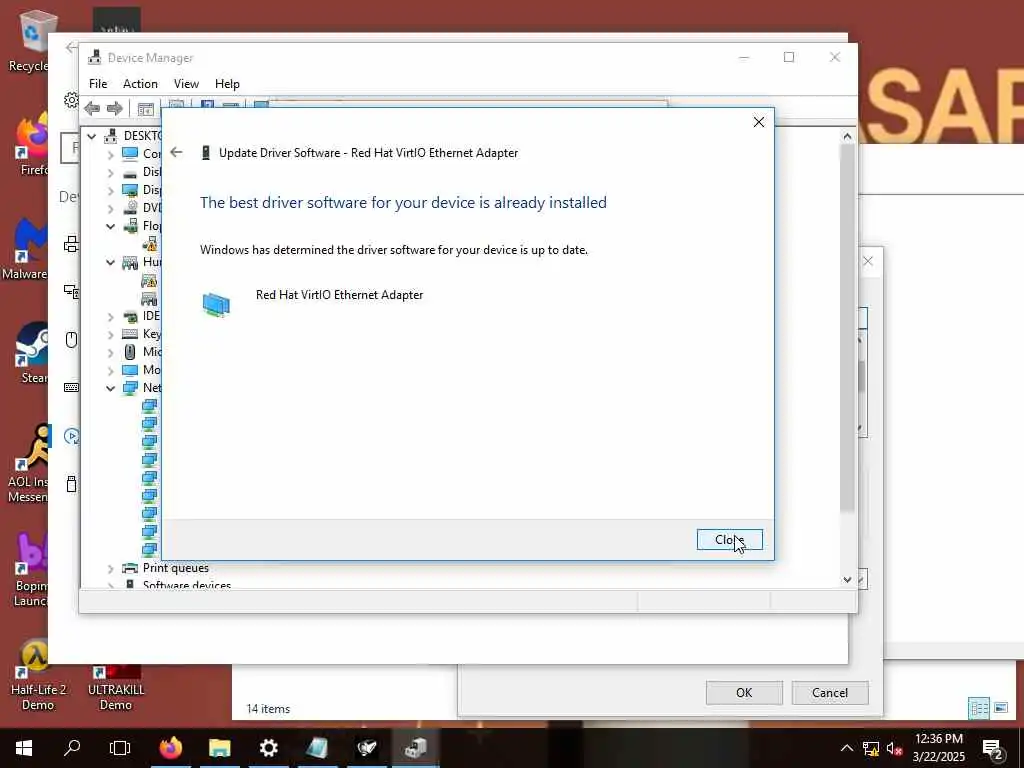Open Printers & scanners in Settings sidebar

click(x=71, y=244)
